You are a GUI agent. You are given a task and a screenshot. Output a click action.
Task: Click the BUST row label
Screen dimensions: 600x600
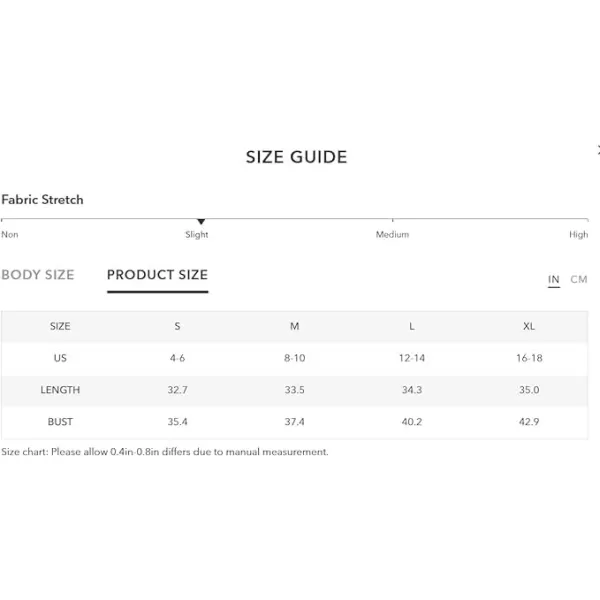[x=60, y=422]
